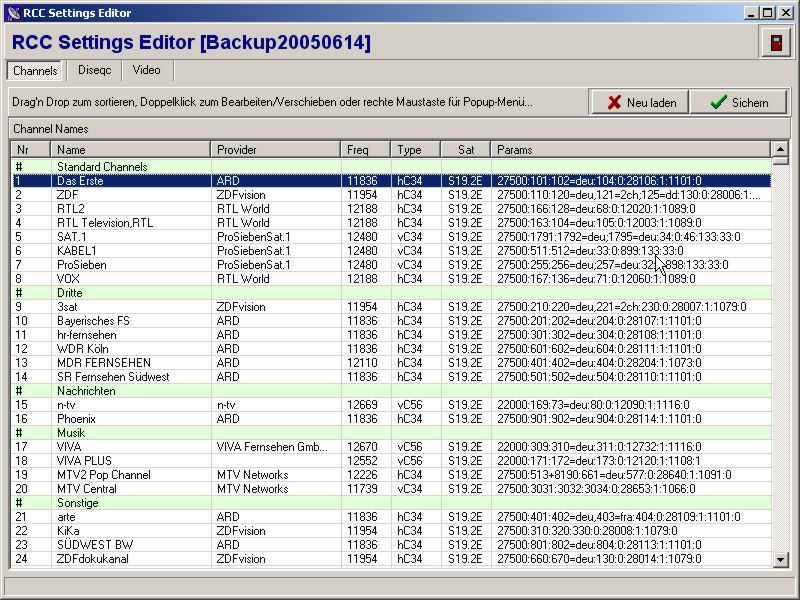Select the Musik group row
This screenshot has height=600, width=800.
[391, 433]
